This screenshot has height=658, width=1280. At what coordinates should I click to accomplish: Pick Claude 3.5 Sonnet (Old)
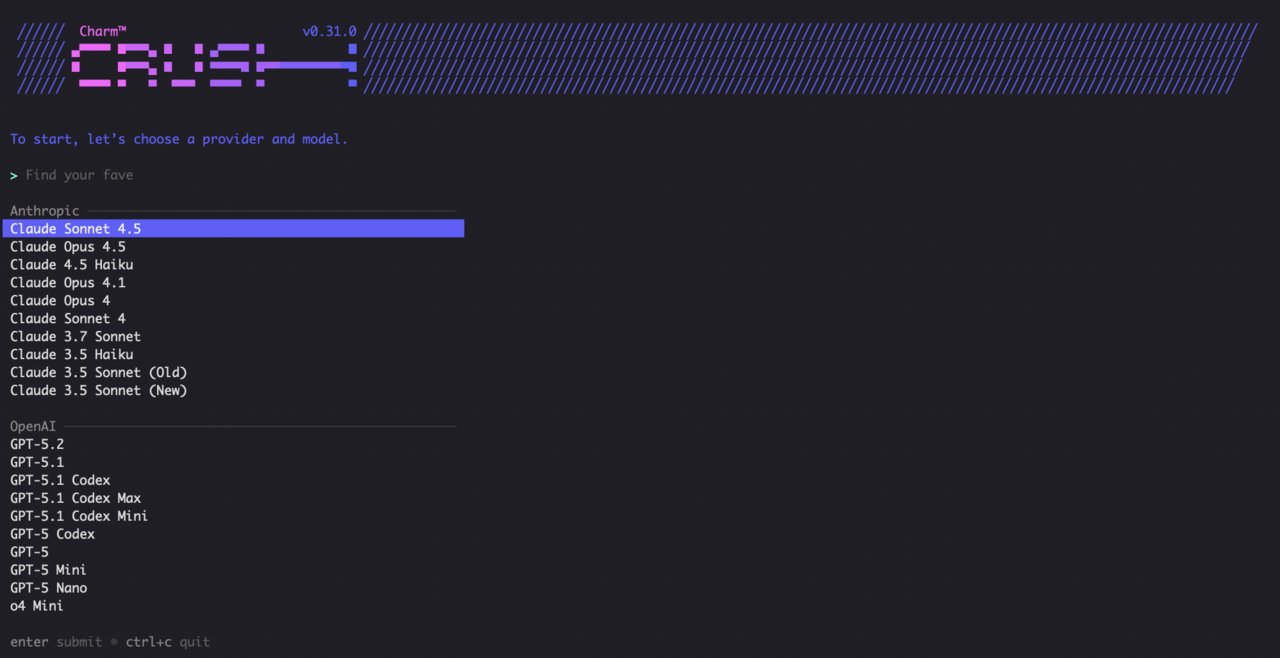(x=99, y=373)
